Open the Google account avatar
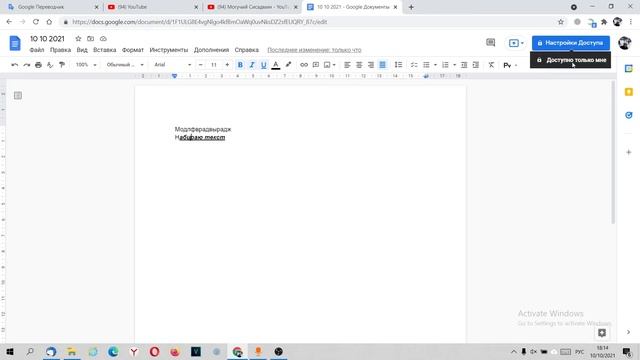The height and width of the screenshot is (360, 640). click(x=624, y=43)
